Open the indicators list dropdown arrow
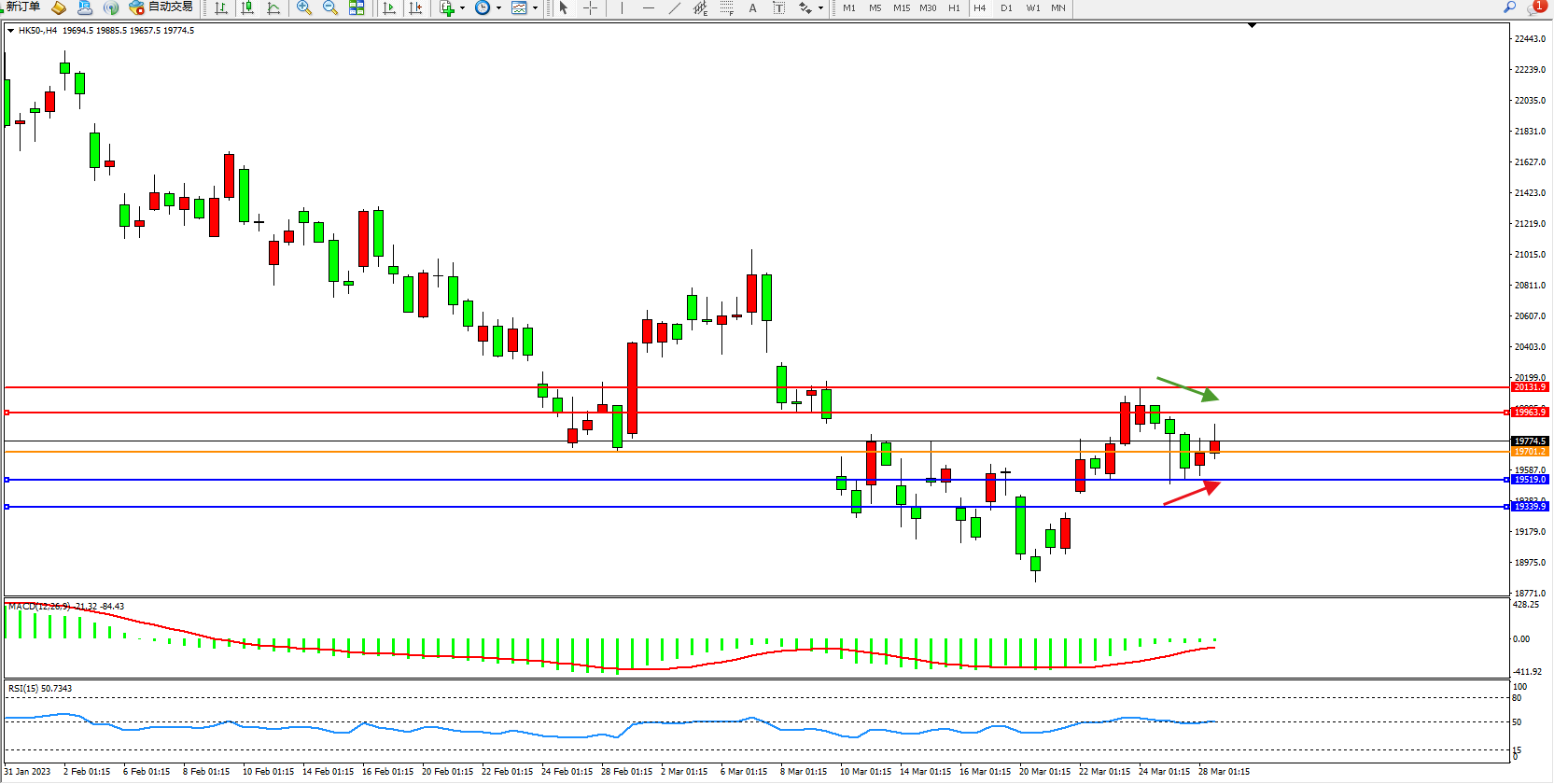This screenshot has height=784, width=1554. [462, 8]
